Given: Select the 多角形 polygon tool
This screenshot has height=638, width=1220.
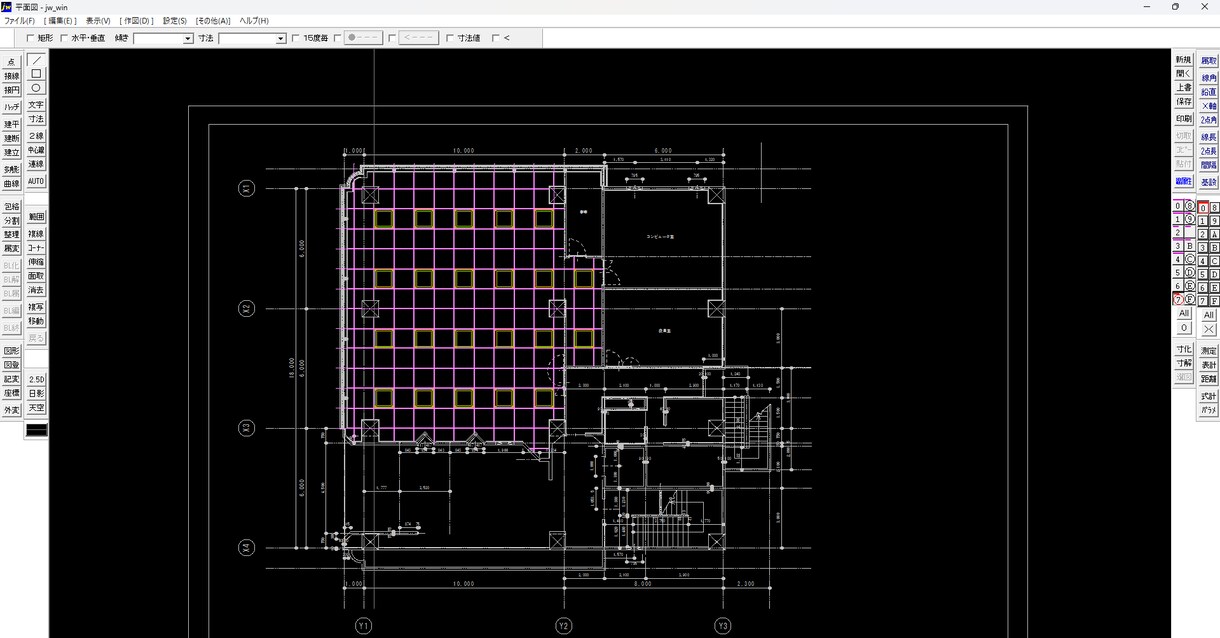Looking at the screenshot, I should [x=12, y=169].
